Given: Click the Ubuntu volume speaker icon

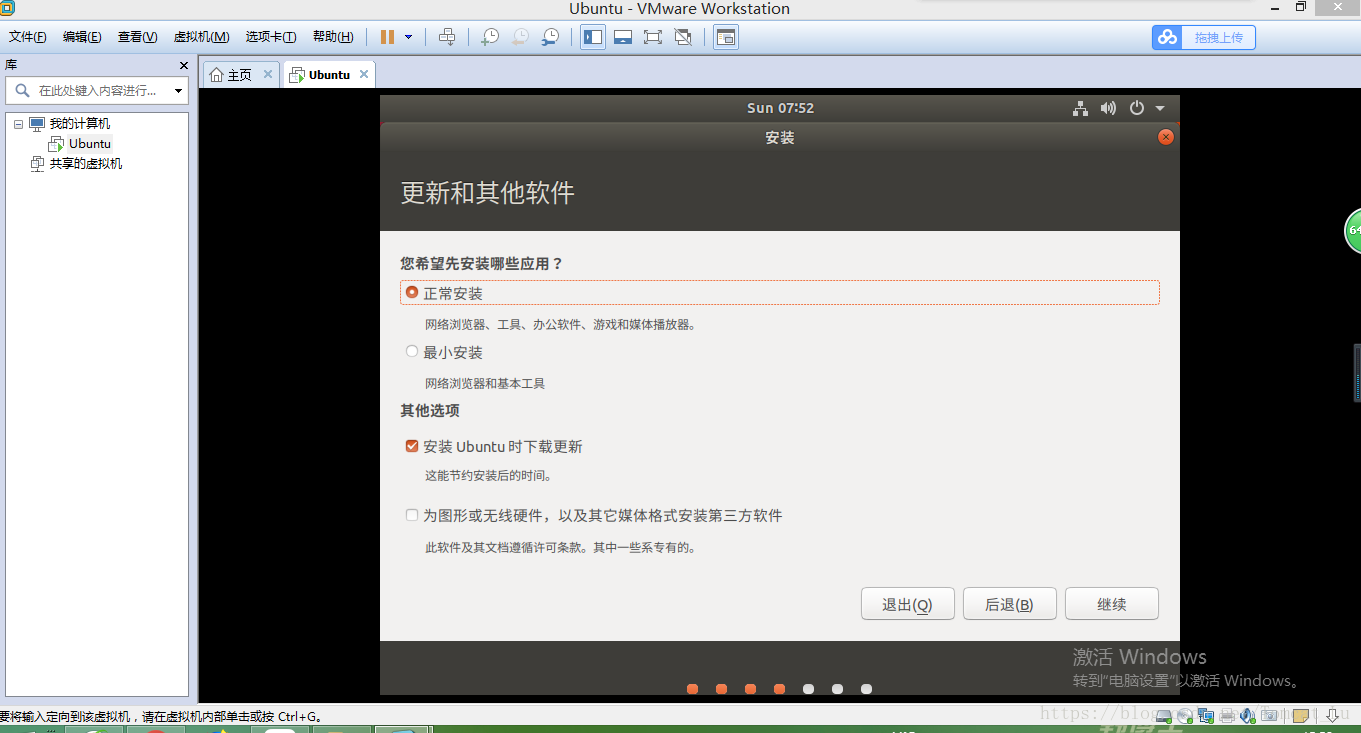Looking at the screenshot, I should click(1108, 108).
